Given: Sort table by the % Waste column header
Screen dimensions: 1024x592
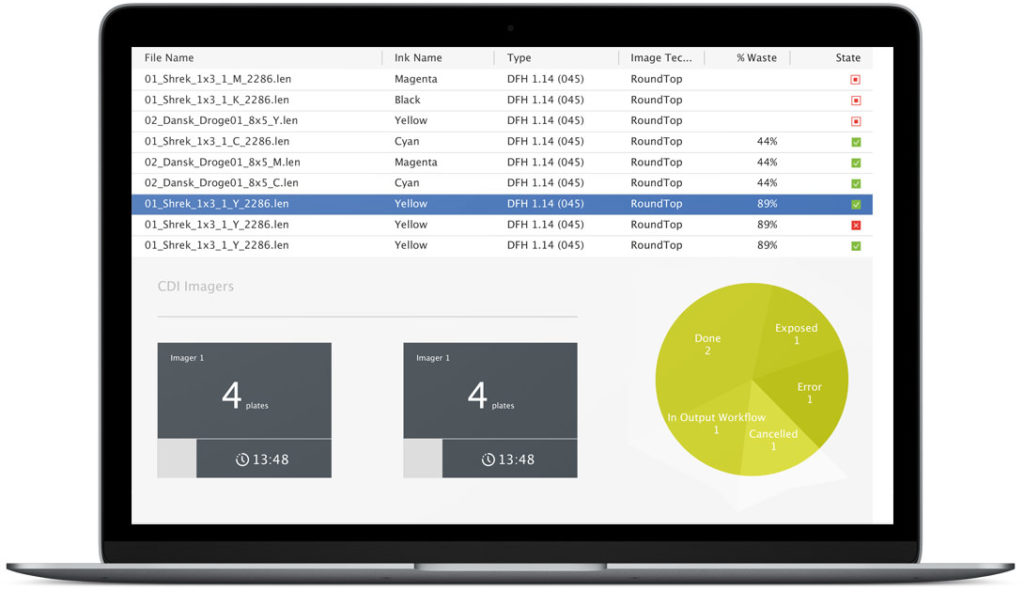Looking at the screenshot, I should tap(756, 58).
